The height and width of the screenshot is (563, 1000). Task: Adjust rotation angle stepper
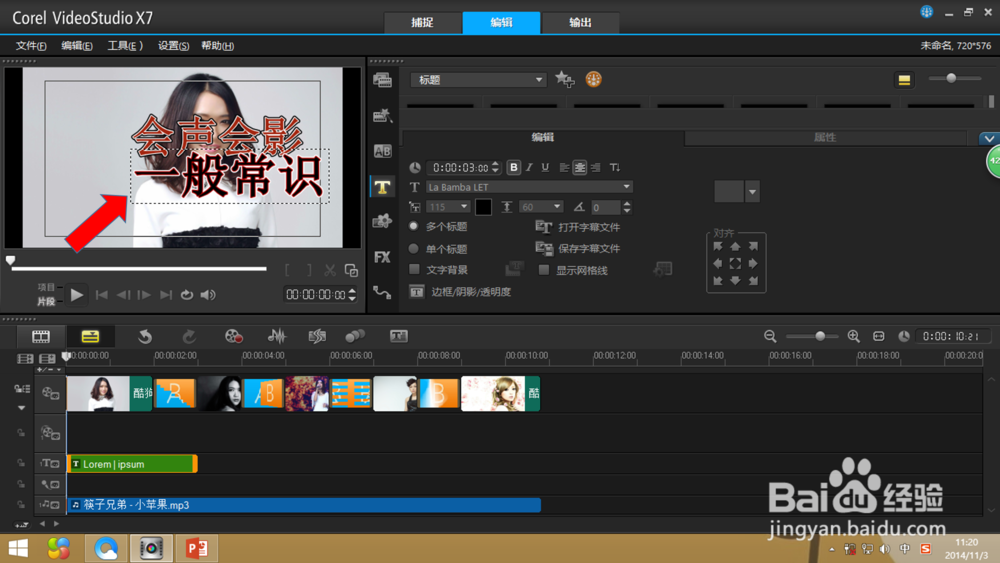tap(627, 207)
